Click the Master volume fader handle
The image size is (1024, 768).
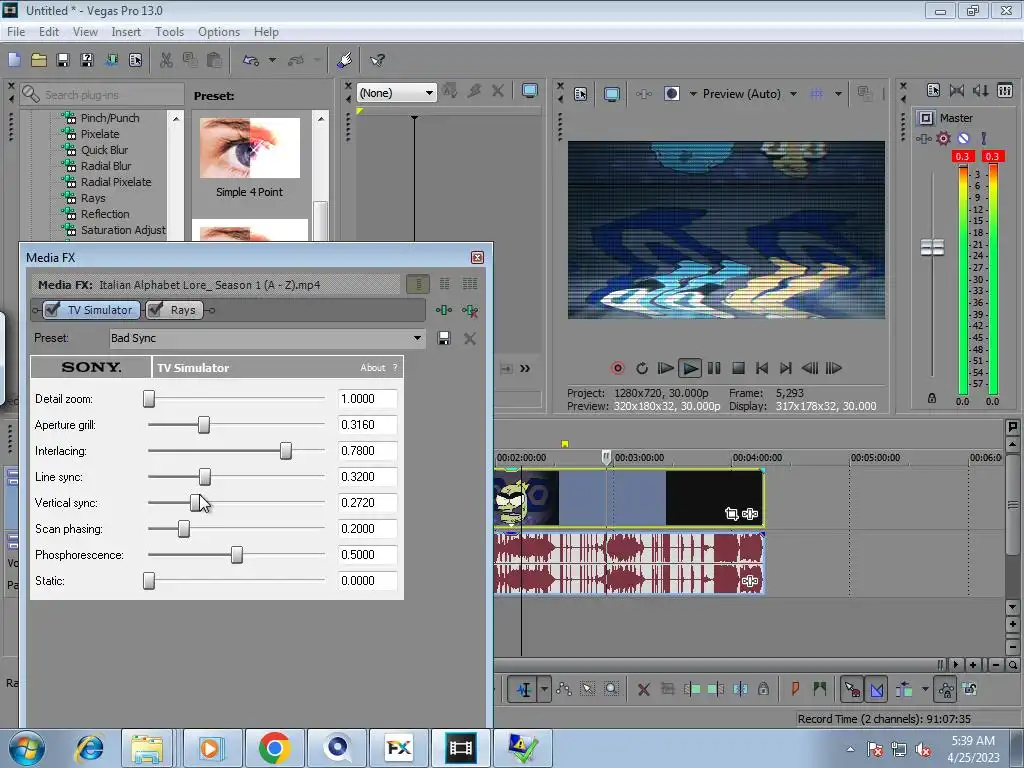pyautogui.click(x=932, y=248)
